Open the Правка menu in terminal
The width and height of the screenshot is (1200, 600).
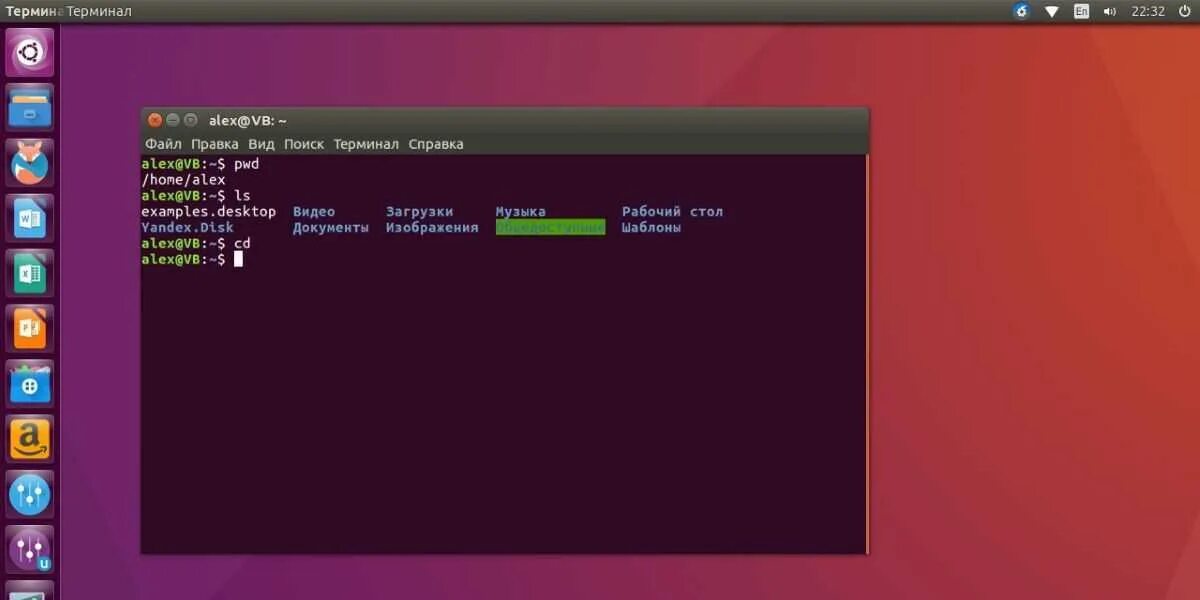pyautogui.click(x=214, y=144)
